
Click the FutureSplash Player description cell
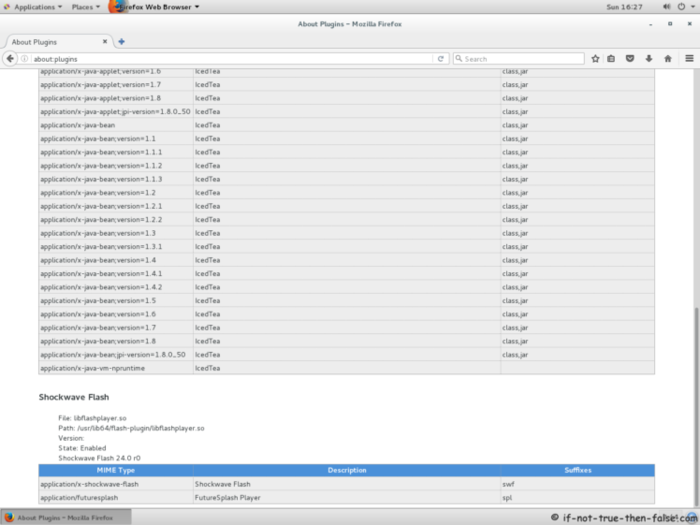pos(347,497)
